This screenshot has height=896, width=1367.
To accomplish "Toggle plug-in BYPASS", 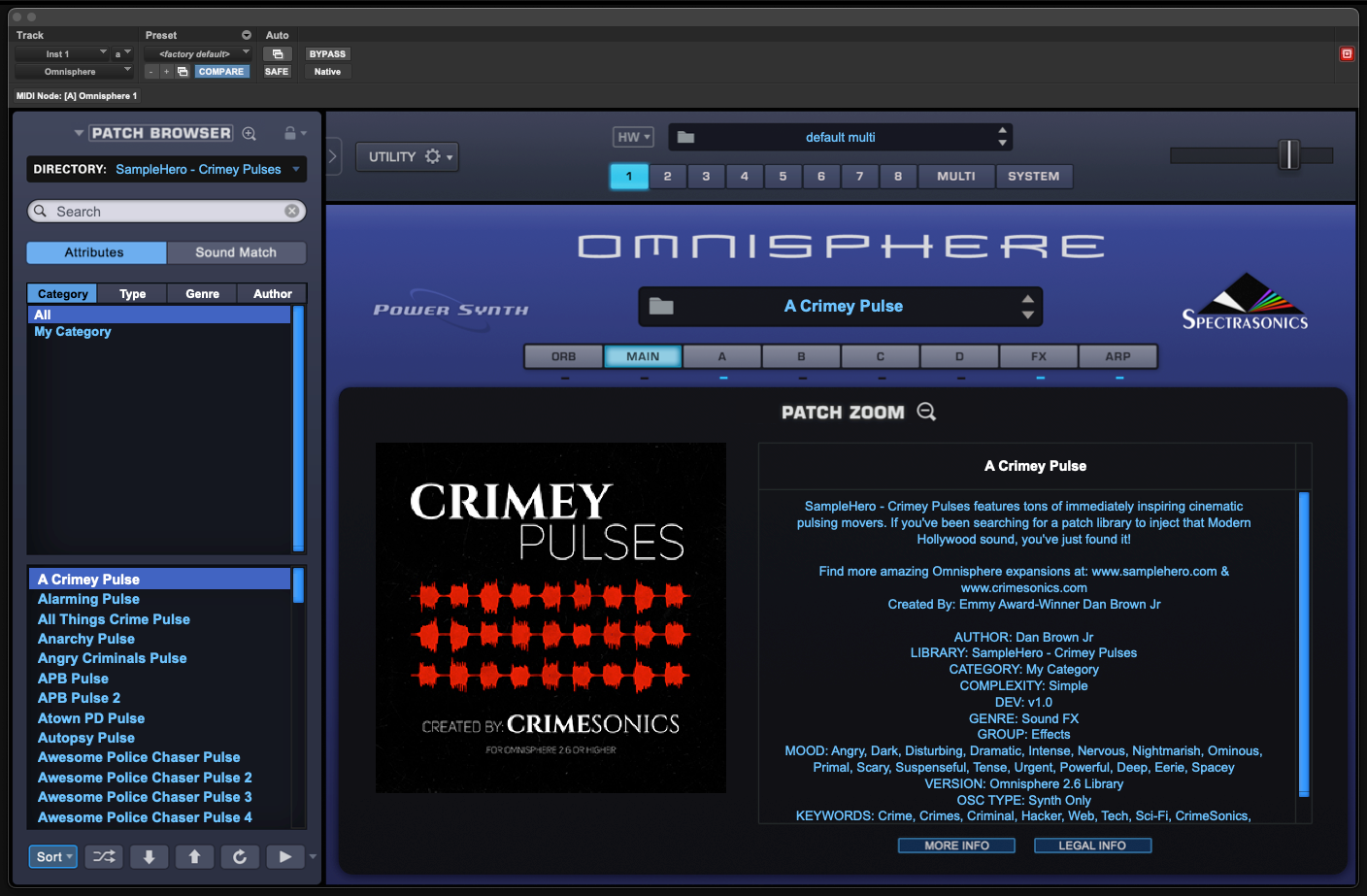I will (327, 54).
